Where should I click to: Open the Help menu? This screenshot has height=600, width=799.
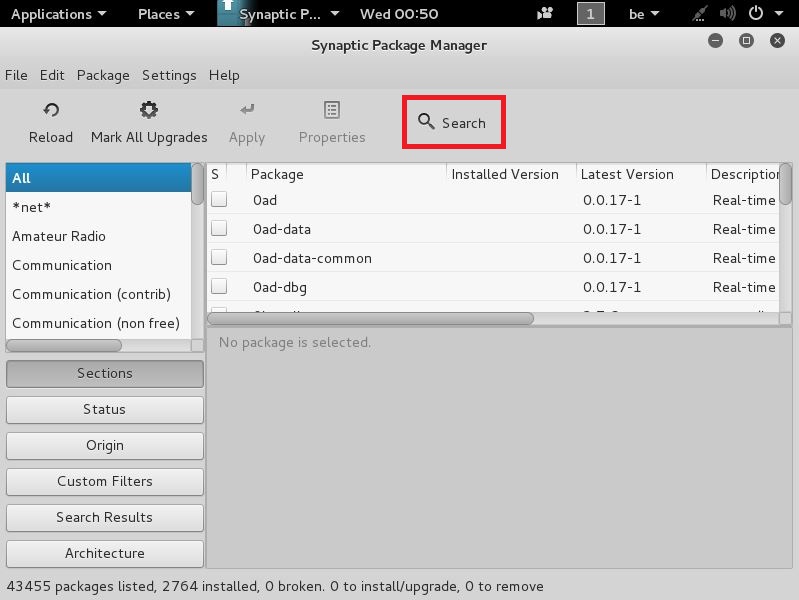pos(224,75)
